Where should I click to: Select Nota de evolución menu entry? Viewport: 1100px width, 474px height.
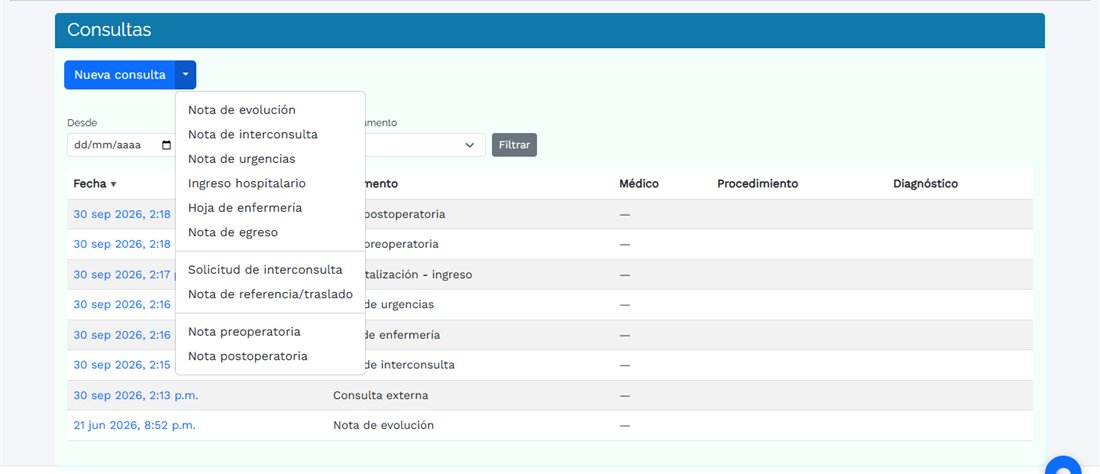(x=270, y=110)
